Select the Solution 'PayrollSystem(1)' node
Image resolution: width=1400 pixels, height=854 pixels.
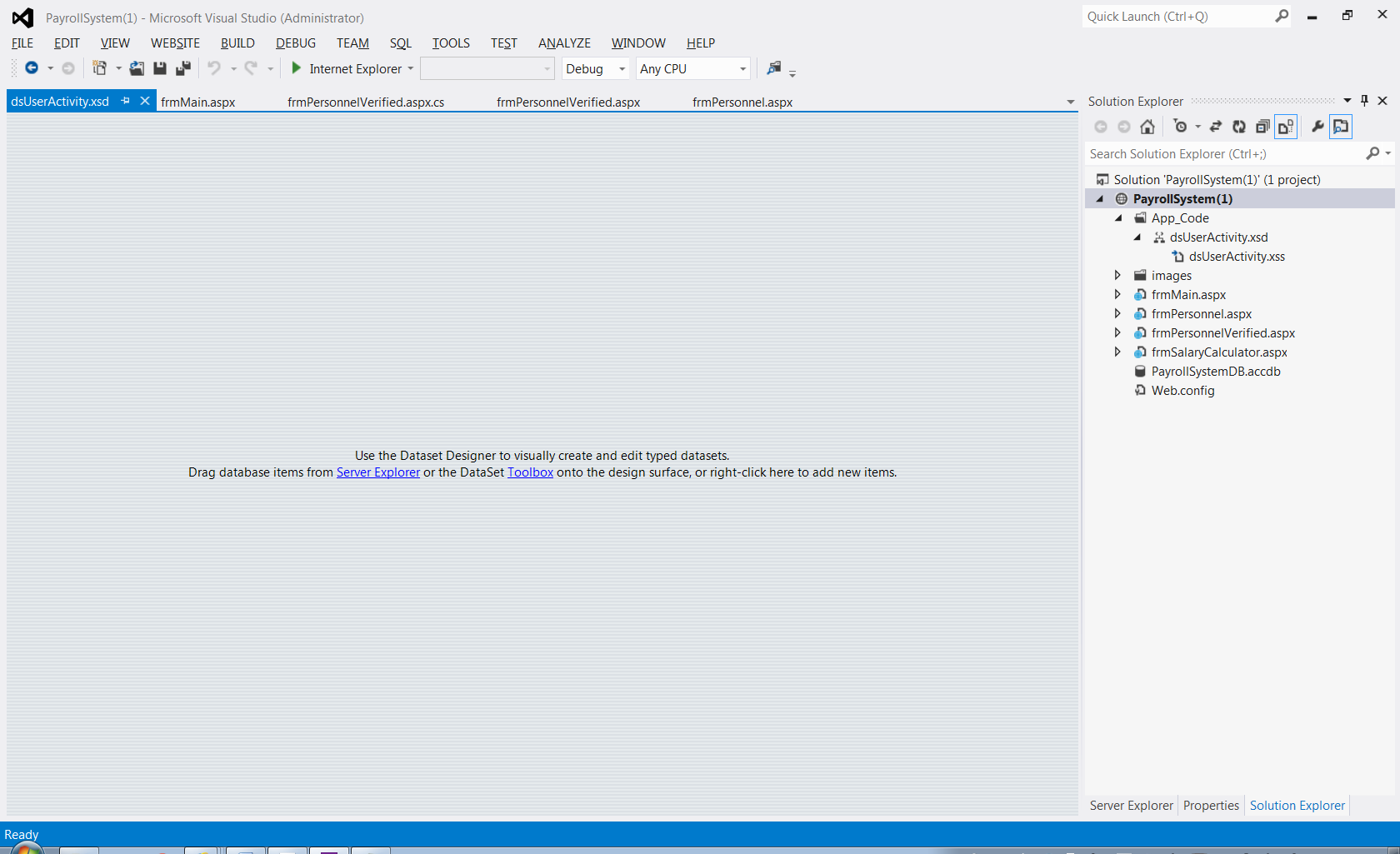coord(1217,179)
